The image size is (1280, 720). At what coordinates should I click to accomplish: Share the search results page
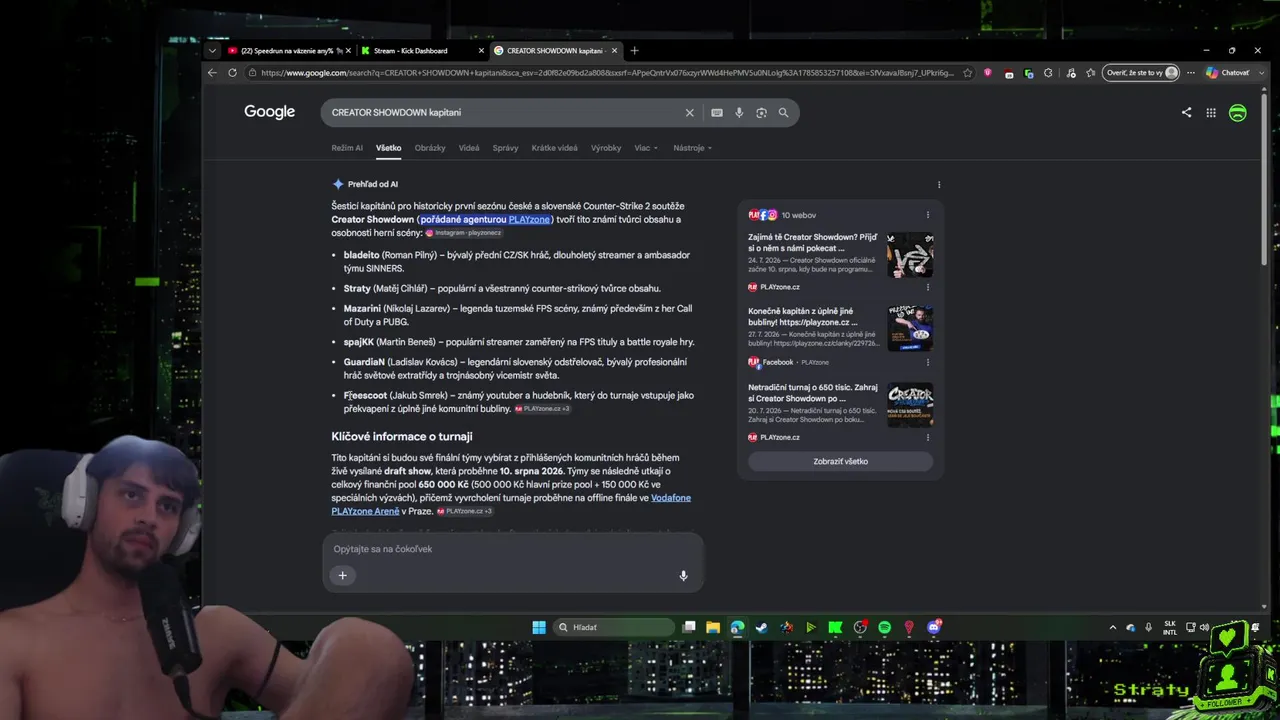[x=1186, y=113]
